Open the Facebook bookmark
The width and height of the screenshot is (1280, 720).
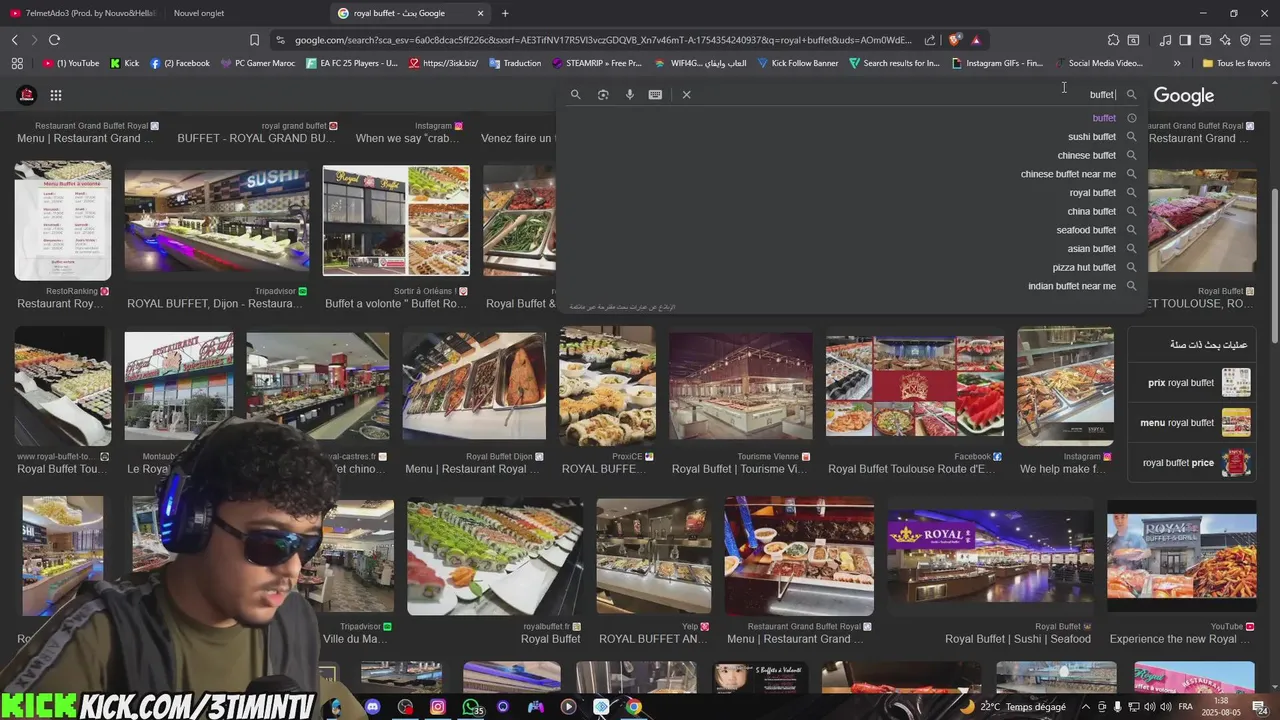pyautogui.click(x=180, y=63)
